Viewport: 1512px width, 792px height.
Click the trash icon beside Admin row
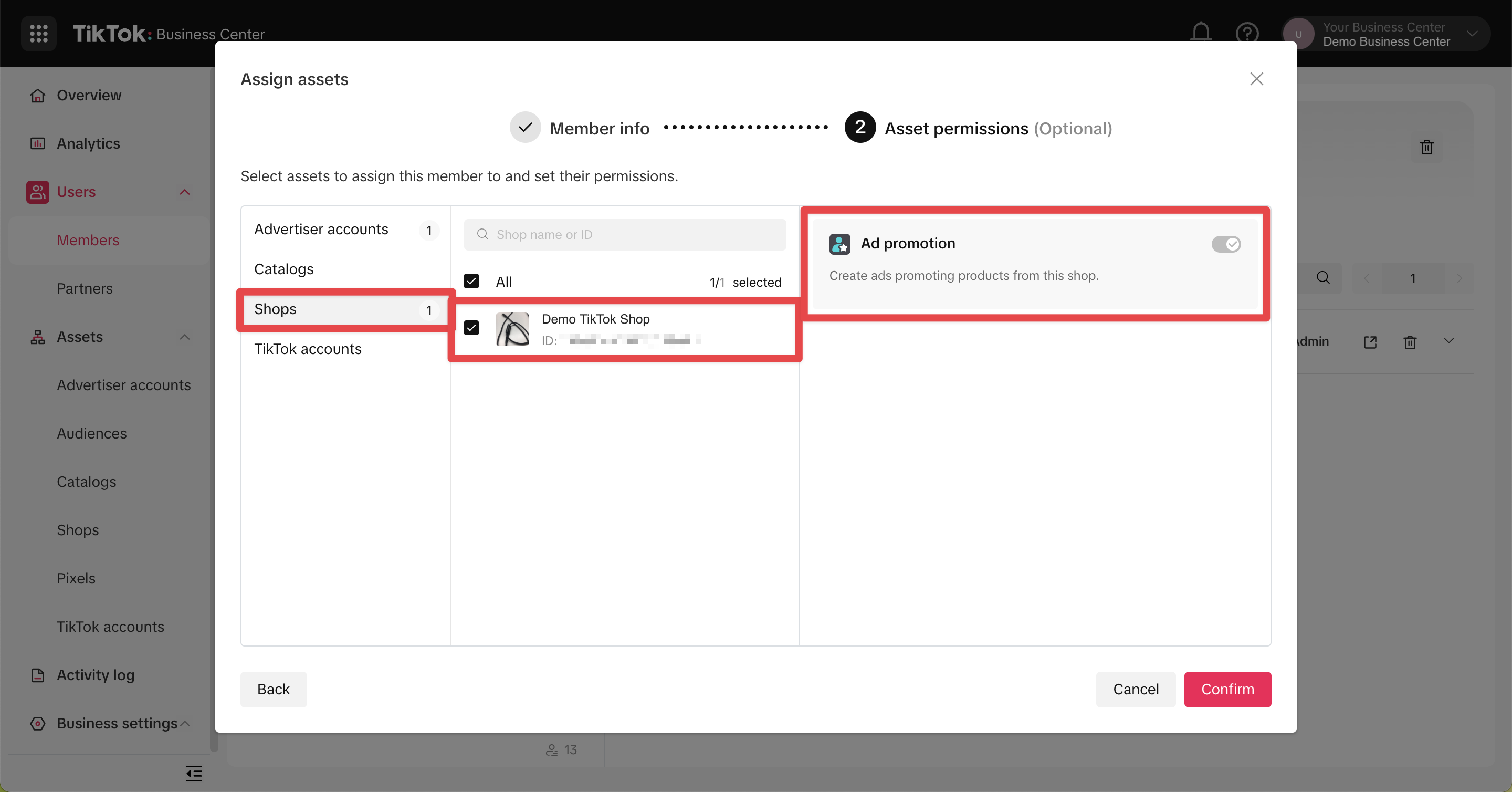pos(1410,342)
